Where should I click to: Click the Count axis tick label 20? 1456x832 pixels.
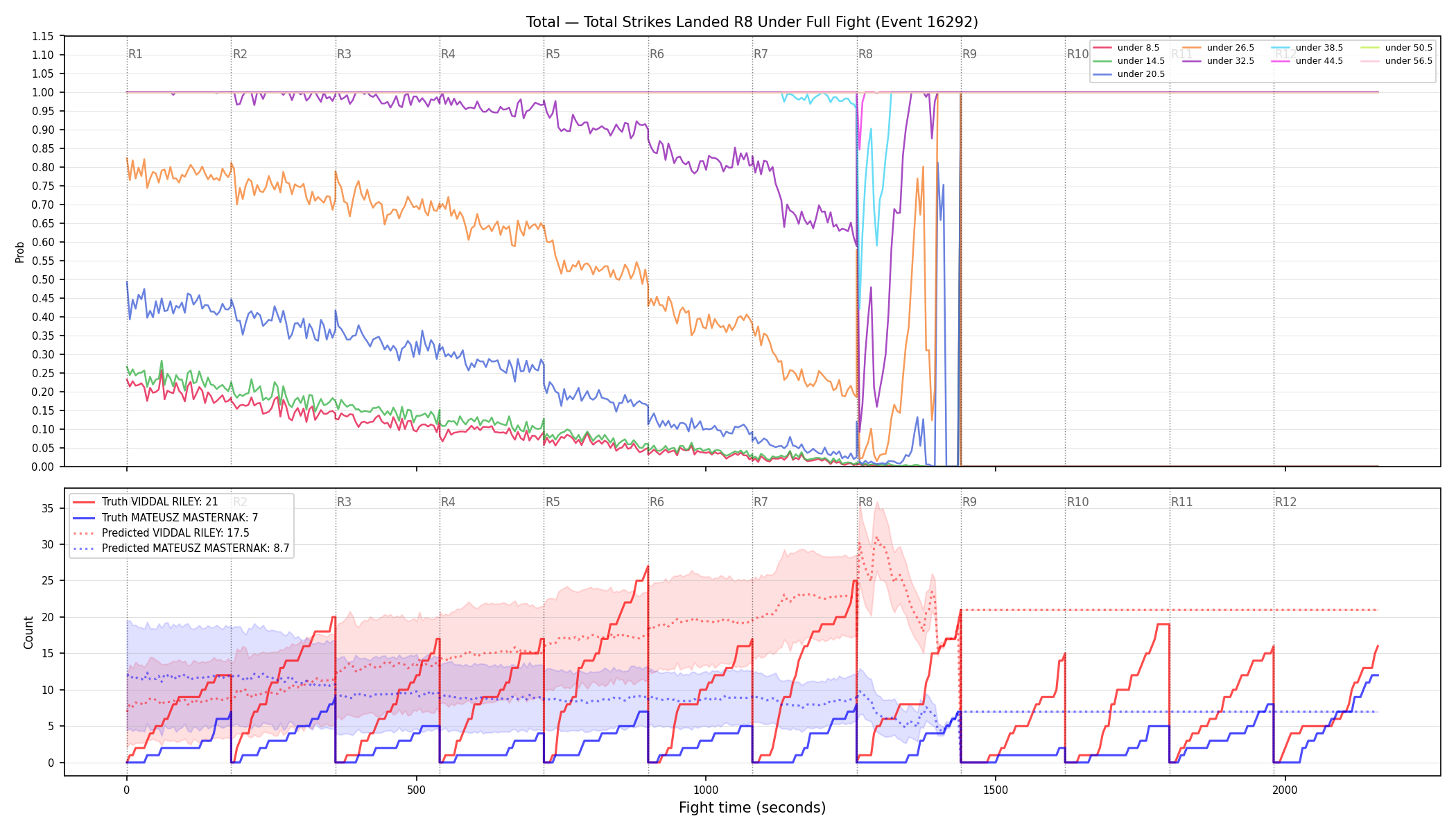click(x=48, y=617)
